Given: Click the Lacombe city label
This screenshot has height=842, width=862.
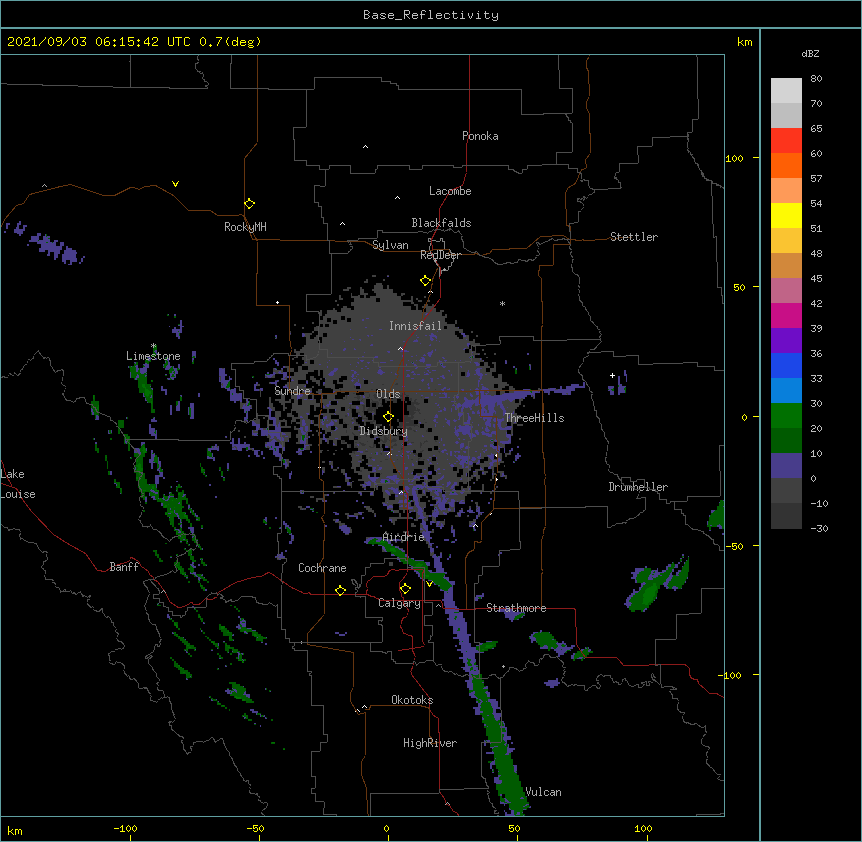Looking at the screenshot, I should [x=450, y=191].
